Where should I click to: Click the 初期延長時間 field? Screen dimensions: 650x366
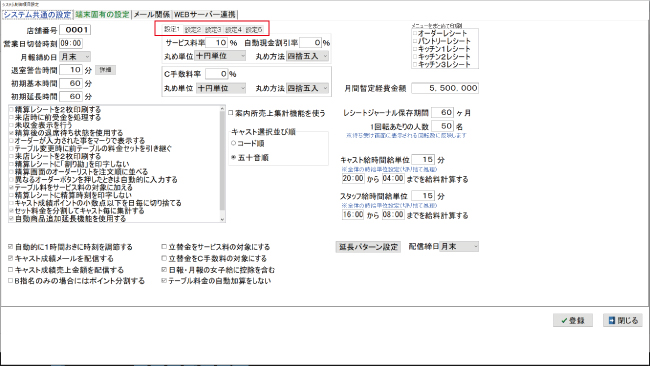click(71, 97)
